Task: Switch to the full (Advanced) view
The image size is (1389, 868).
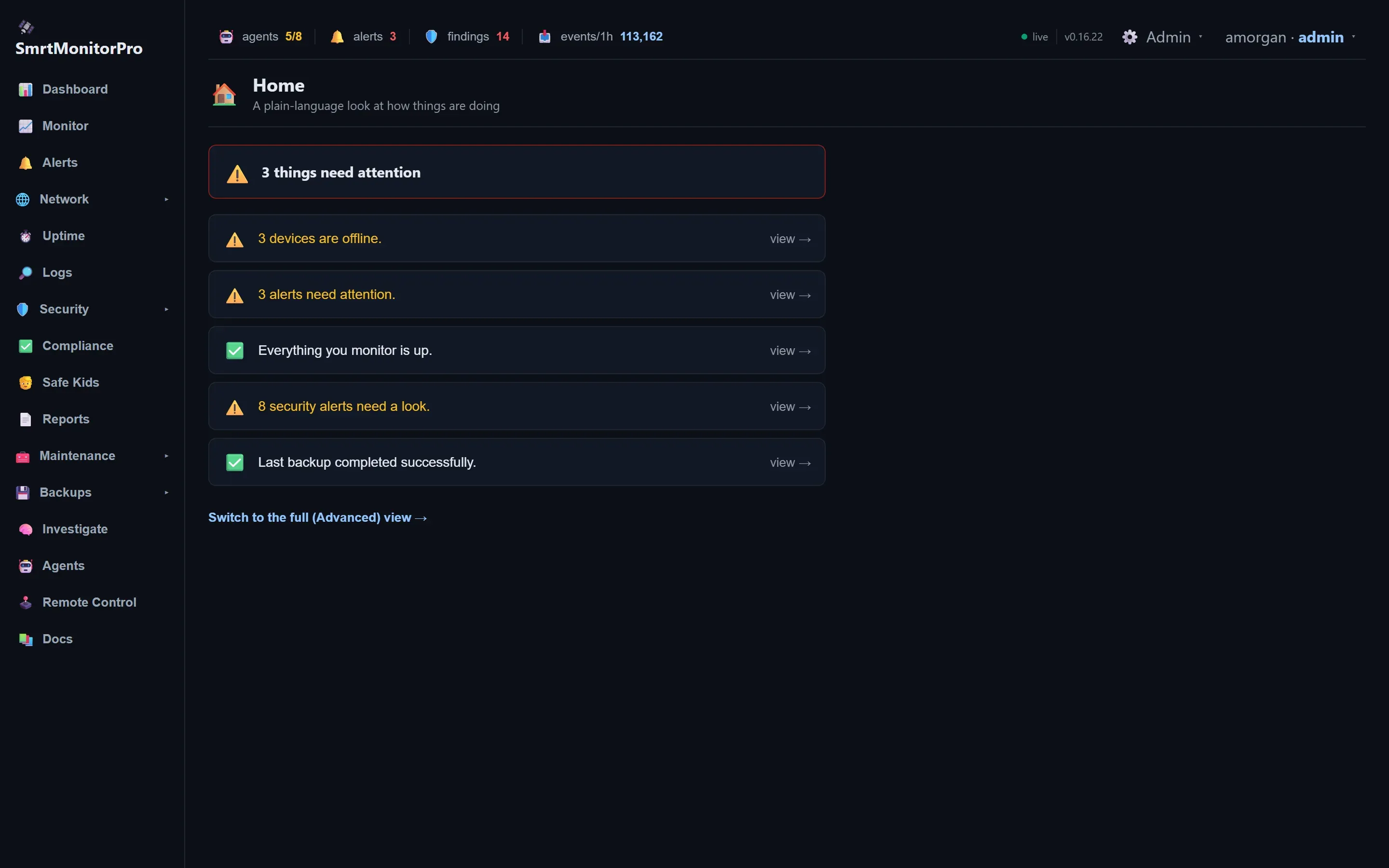Action: [x=317, y=518]
